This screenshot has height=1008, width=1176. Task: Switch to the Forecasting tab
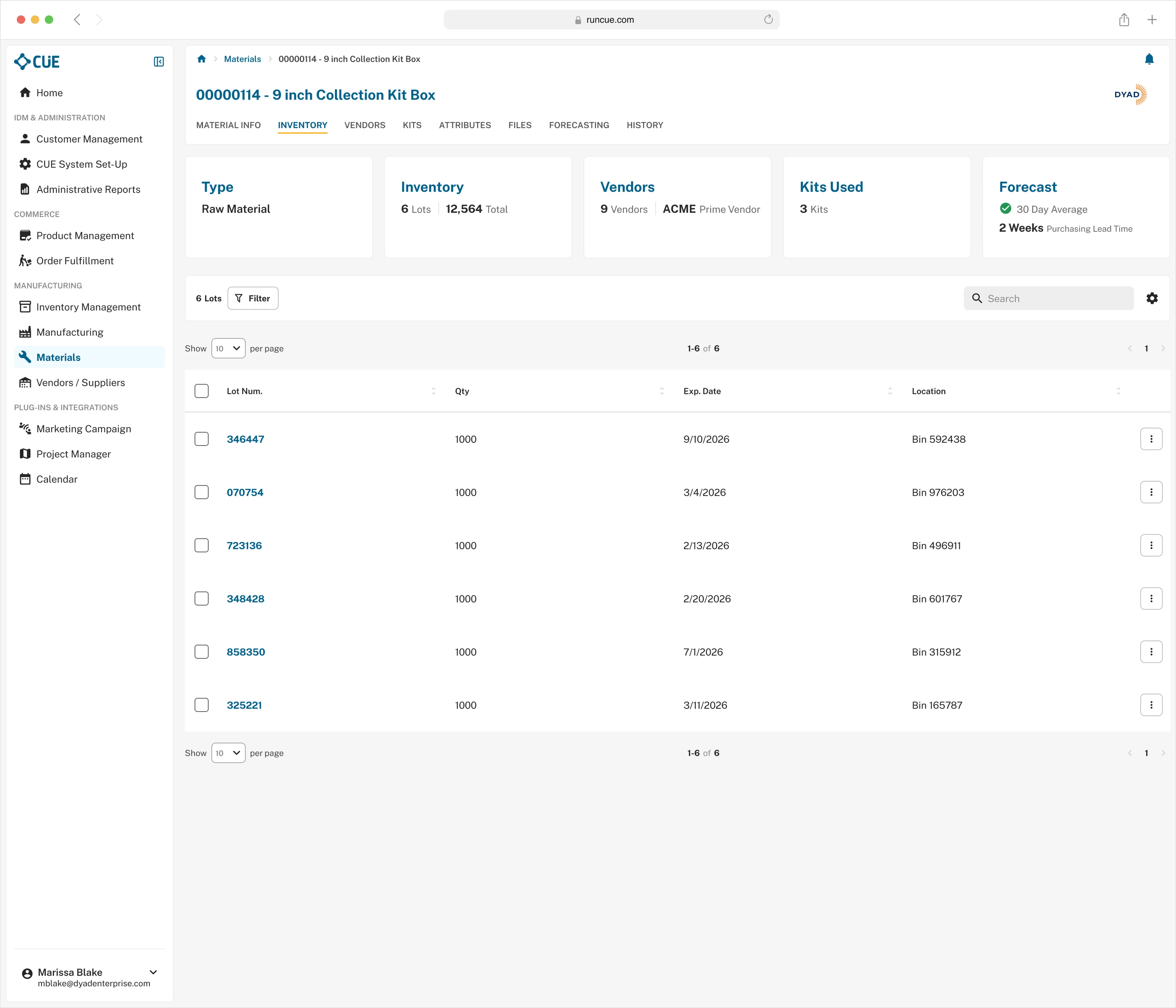click(579, 125)
